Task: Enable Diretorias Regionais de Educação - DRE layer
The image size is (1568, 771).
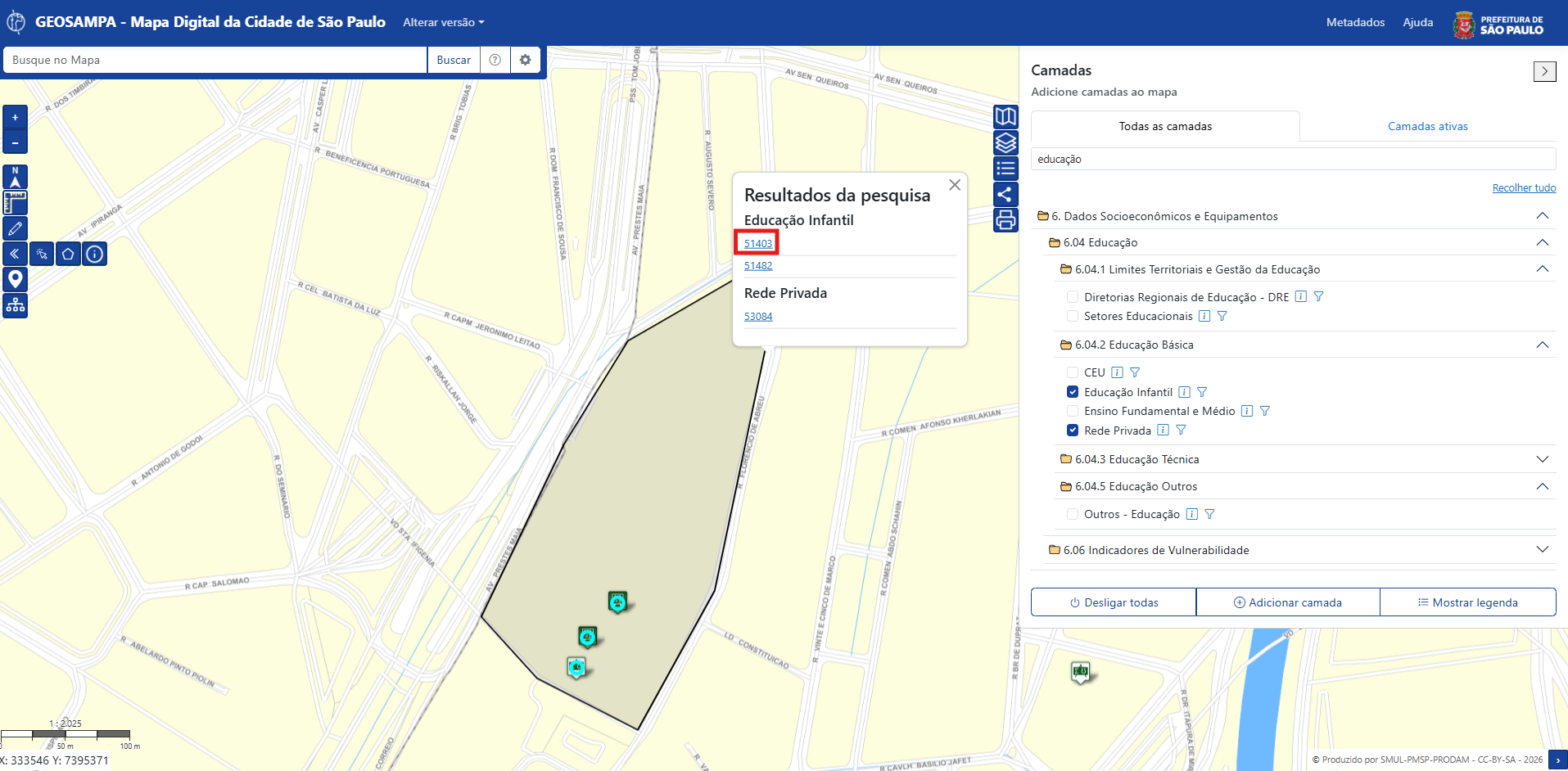Action: 1073,297
